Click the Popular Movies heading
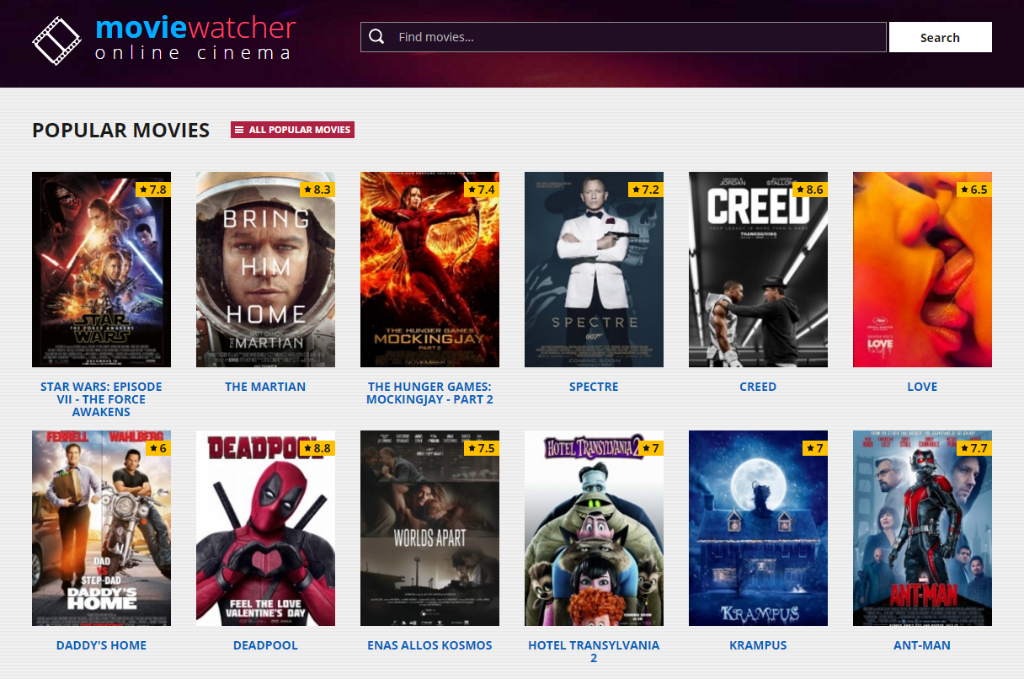Viewport: 1024px width, 679px height. point(121,130)
